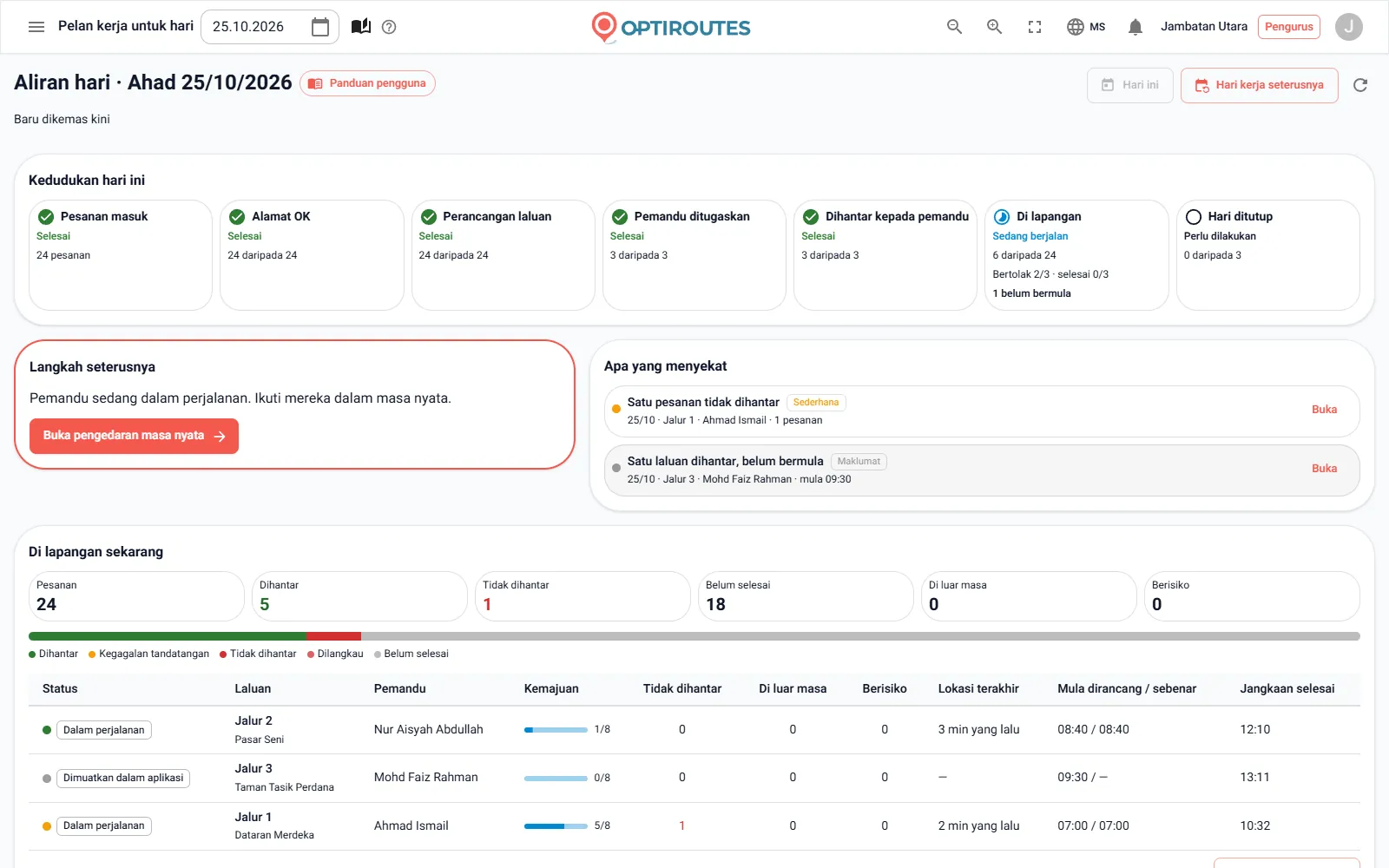The image size is (1389, 868).
Task: Click the Dihantar count tile
Action: tap(359, 596)
